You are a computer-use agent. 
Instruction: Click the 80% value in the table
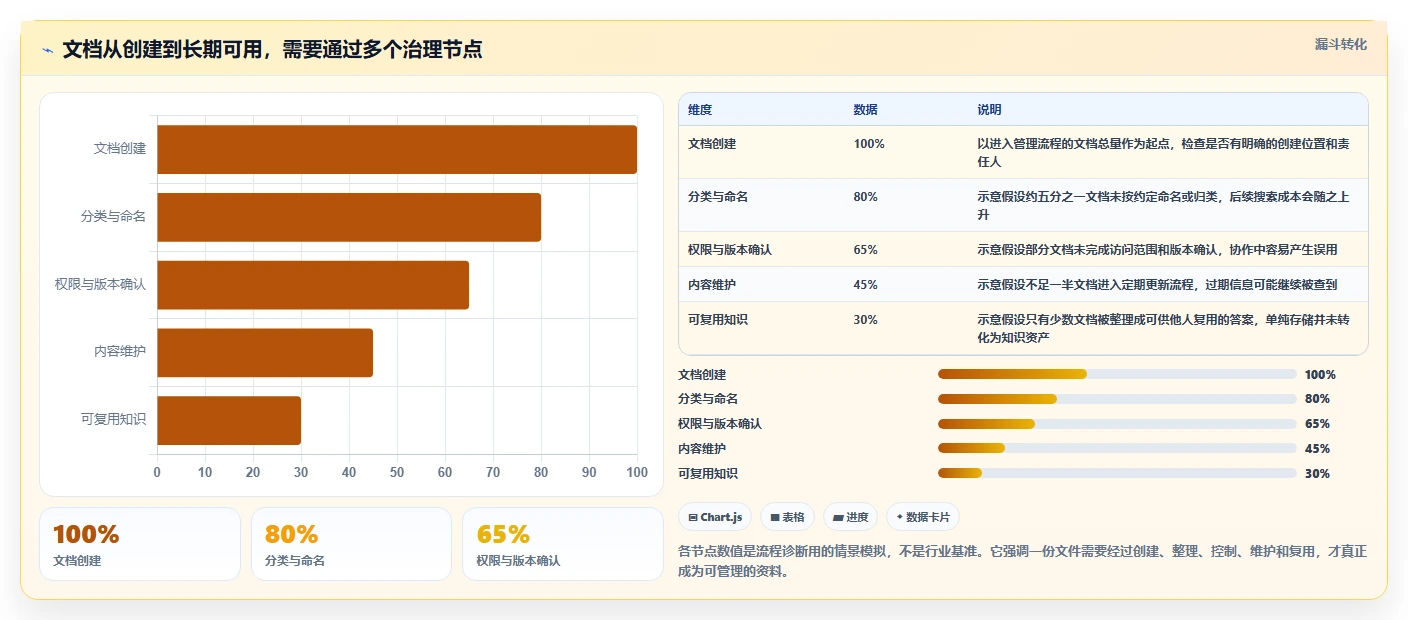pyautogui.click(x=866, y=197)
